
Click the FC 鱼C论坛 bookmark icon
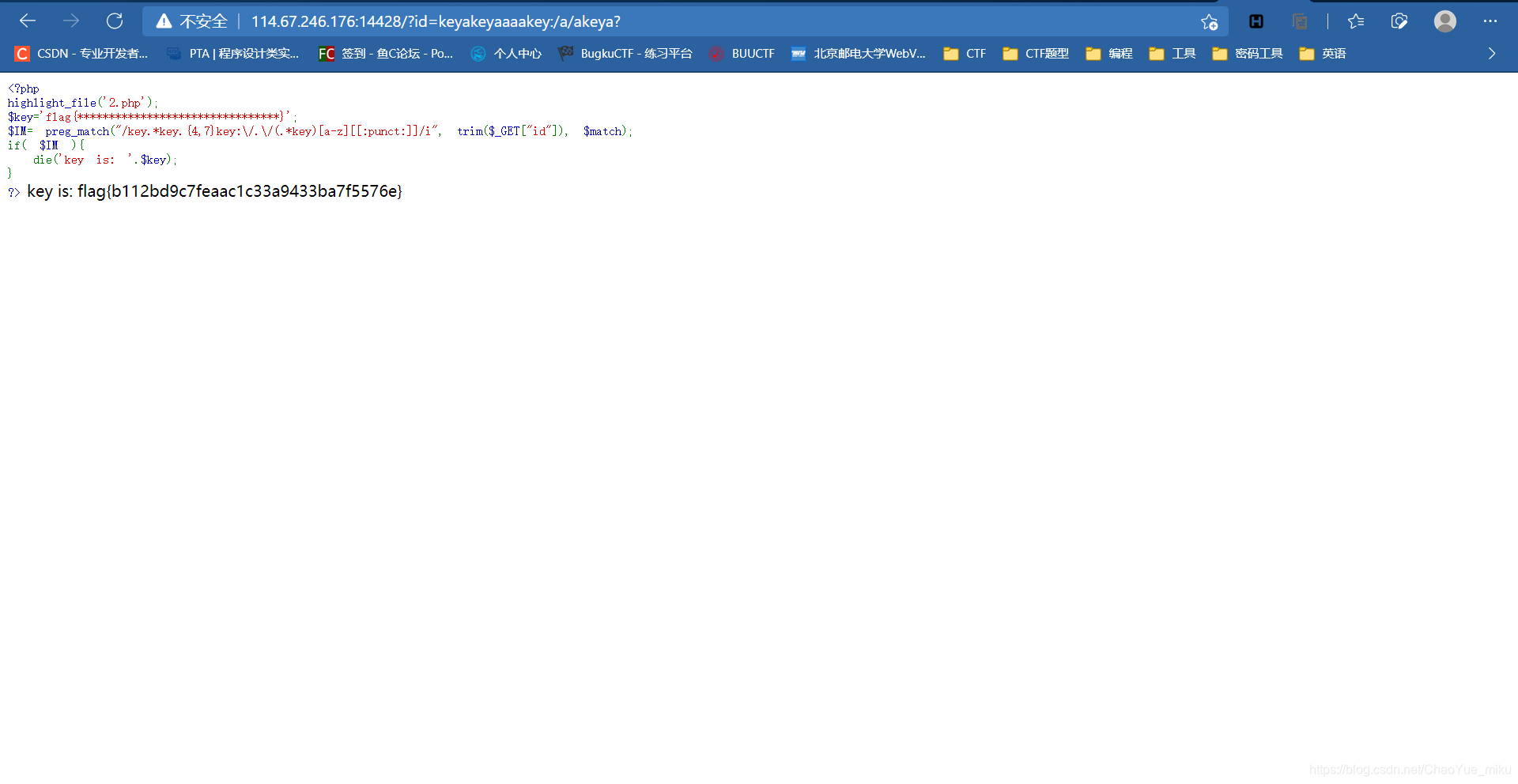[x=326, y=53]
